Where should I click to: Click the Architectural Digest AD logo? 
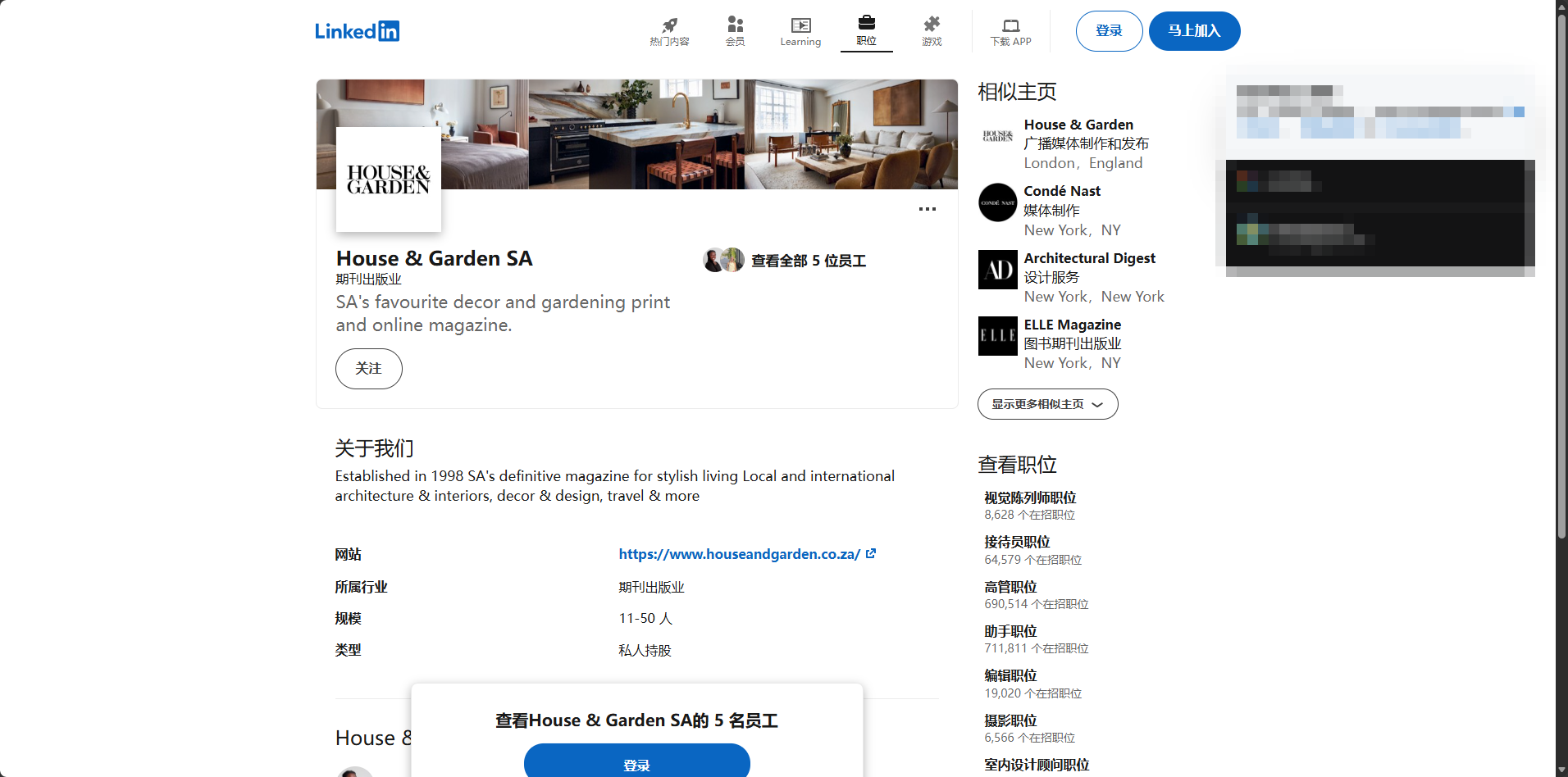click(998, 270)
